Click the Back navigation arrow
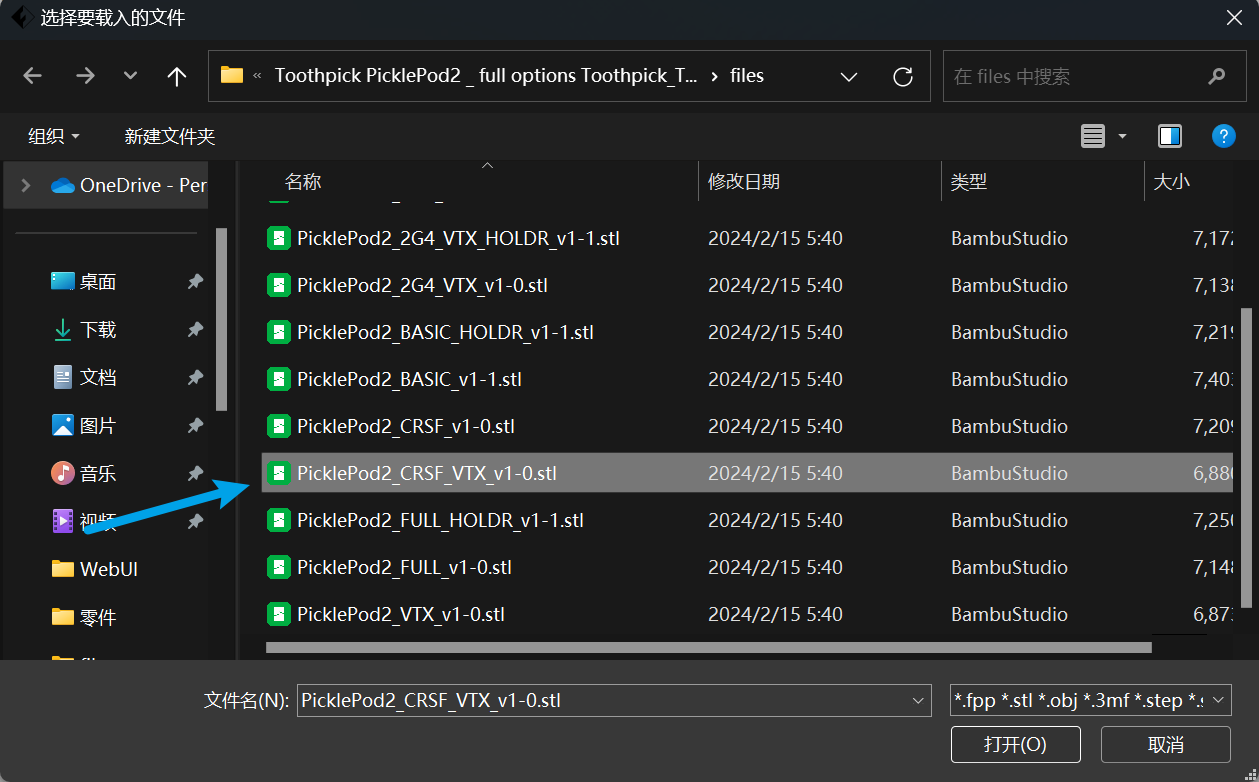 coord(33,76)
